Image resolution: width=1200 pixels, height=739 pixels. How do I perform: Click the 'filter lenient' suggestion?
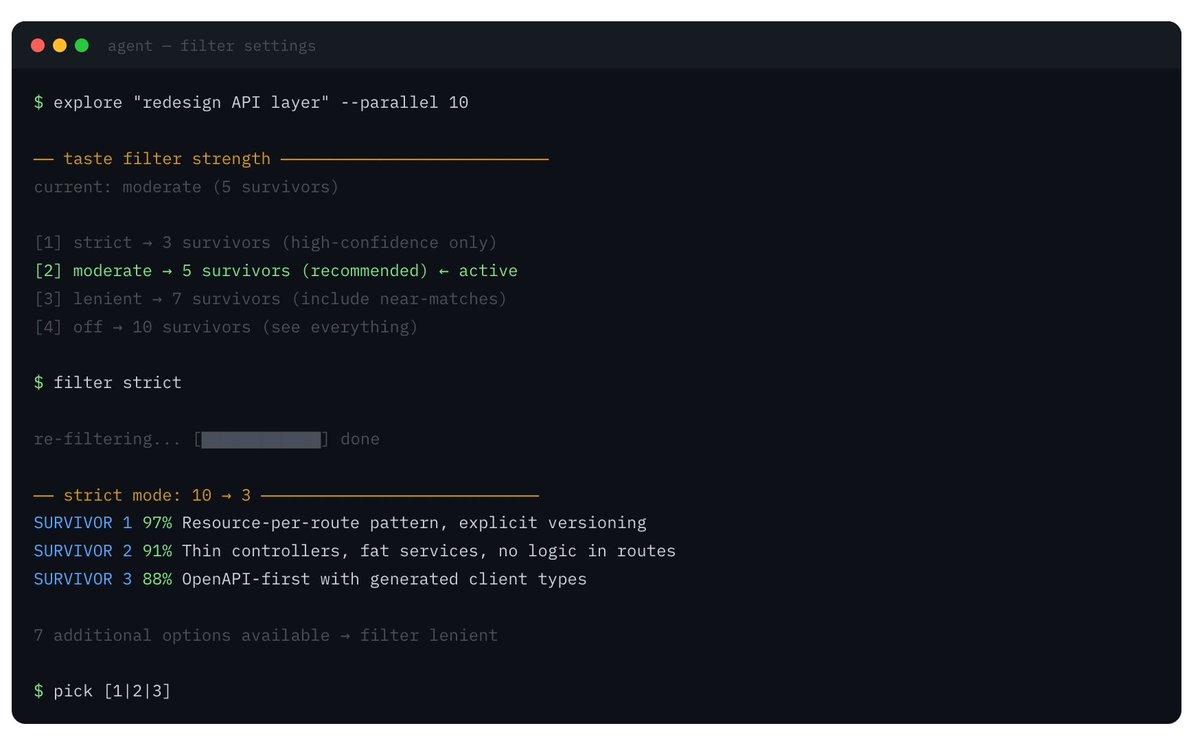pos(428,635)
